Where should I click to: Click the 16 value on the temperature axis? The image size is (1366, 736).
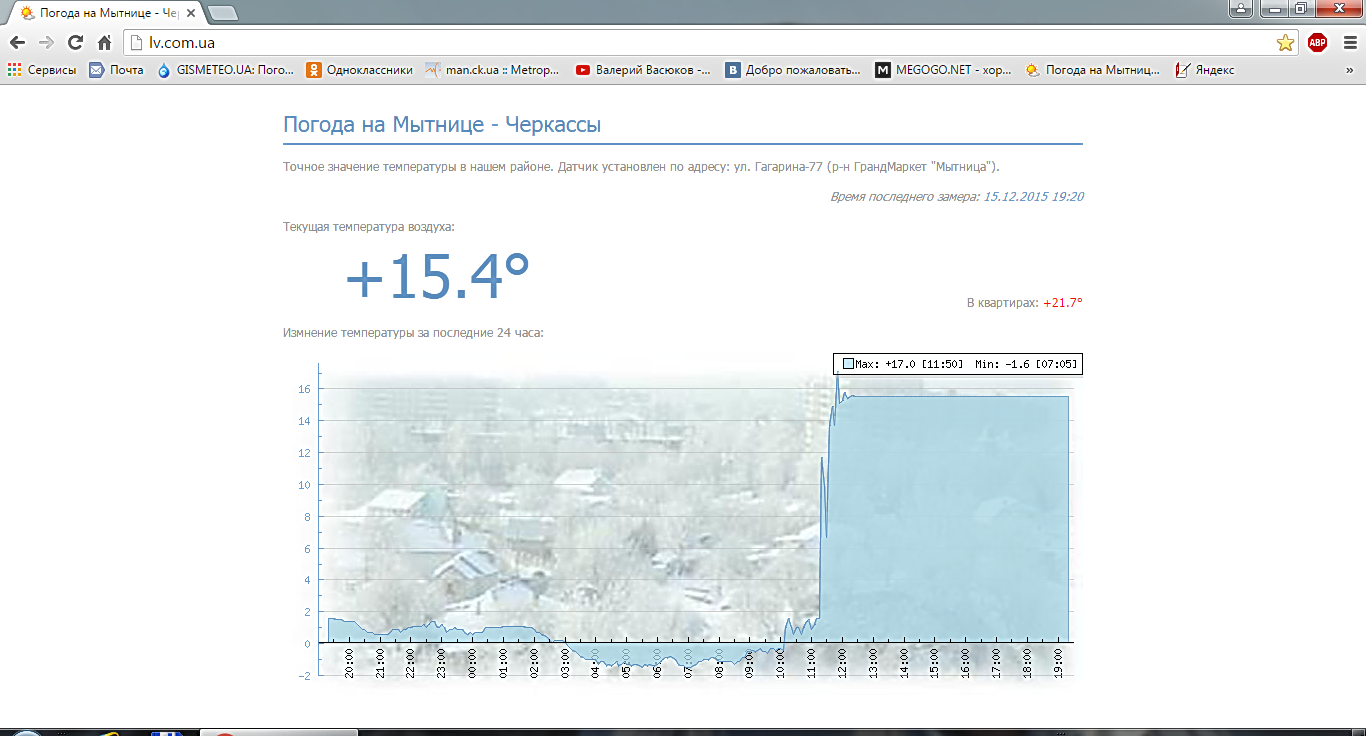pos(304,389)
